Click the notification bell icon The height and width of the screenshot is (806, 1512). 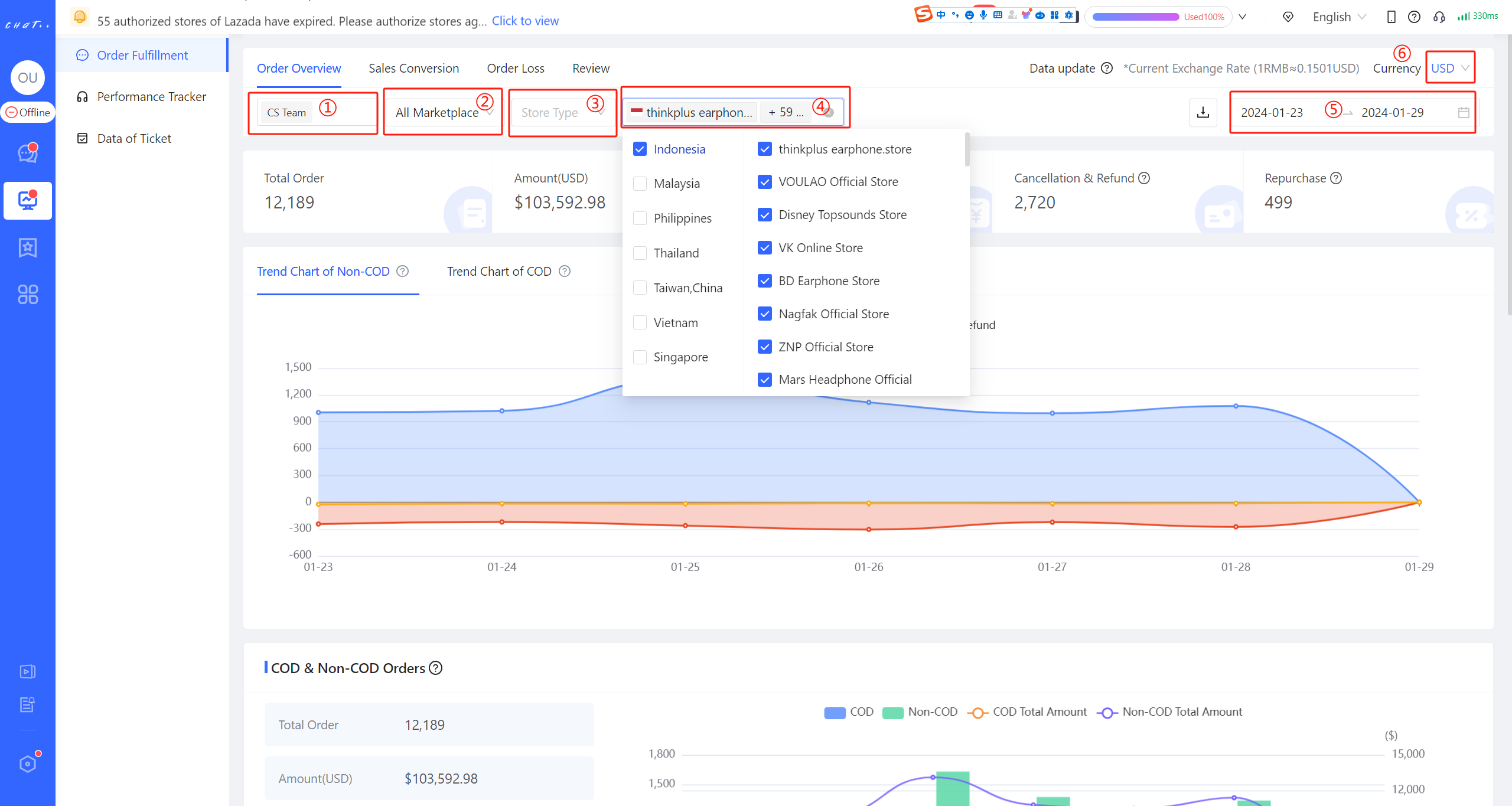pos(80,17)
